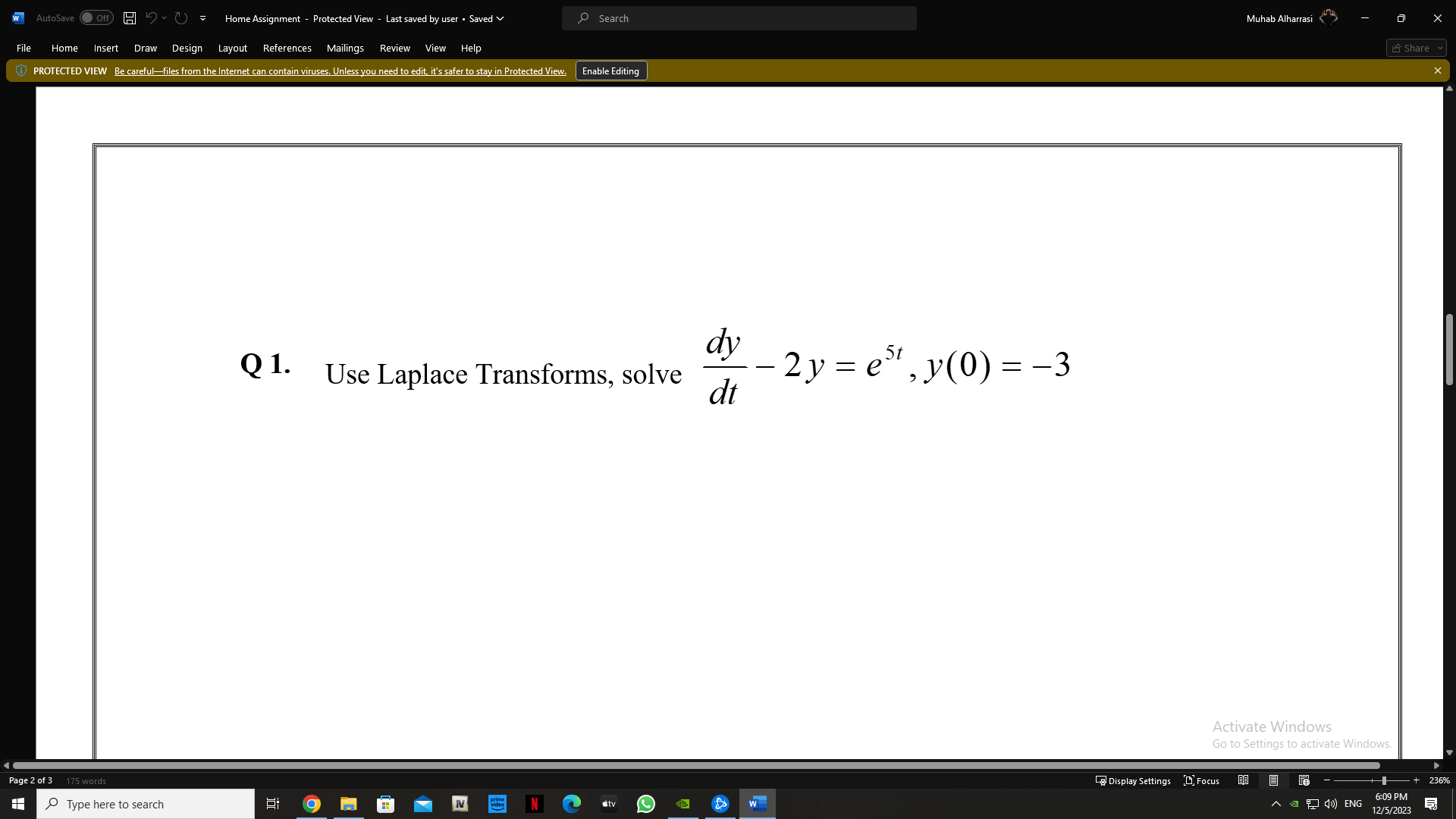Click the Undo icon
The width and height of the screenshot is (1456, 819).
(152, 17)
